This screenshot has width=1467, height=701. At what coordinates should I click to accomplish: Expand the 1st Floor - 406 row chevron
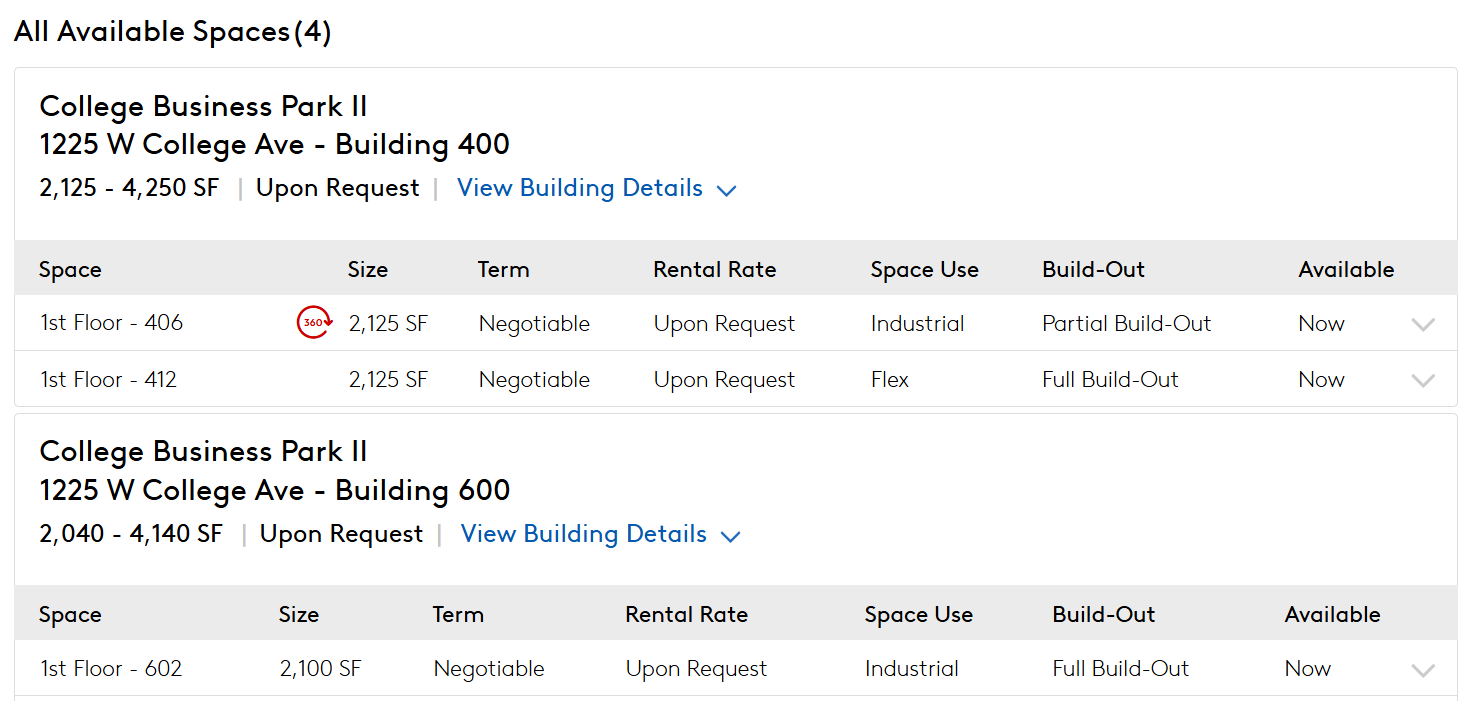[x=1422, y=324]
